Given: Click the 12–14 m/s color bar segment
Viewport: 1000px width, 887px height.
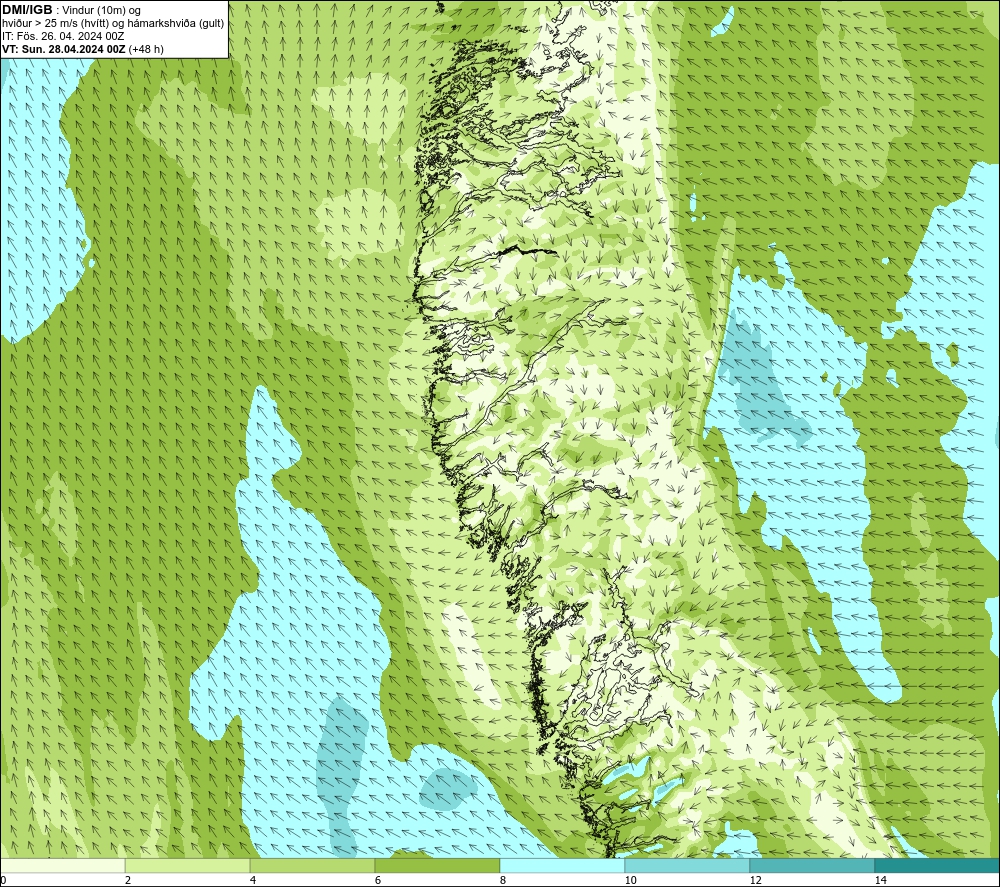Looking at the screenshot, I should click(812, 866).
